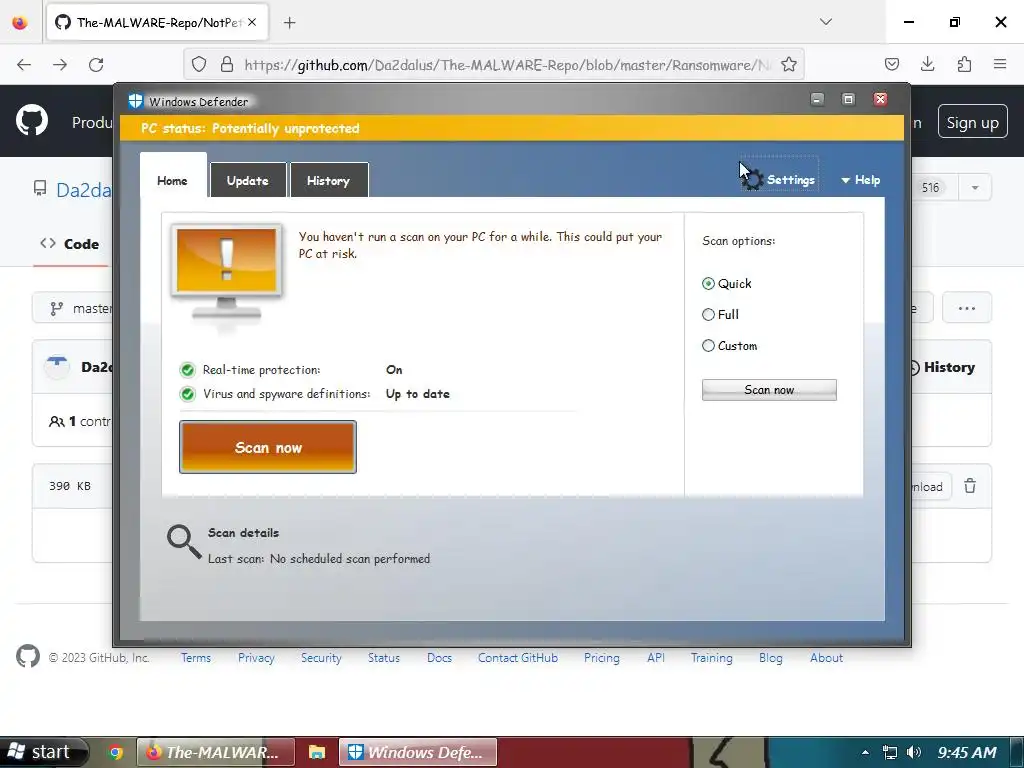The height and width of the screenshot is (768, 1024).
Task: Bookmark this page with the star
Action: [789, 65]
